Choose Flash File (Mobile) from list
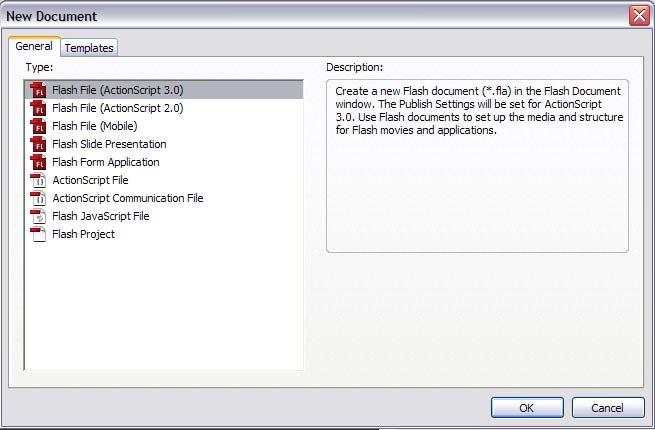Viewport: 655px width, 430px height. point(95,126)
